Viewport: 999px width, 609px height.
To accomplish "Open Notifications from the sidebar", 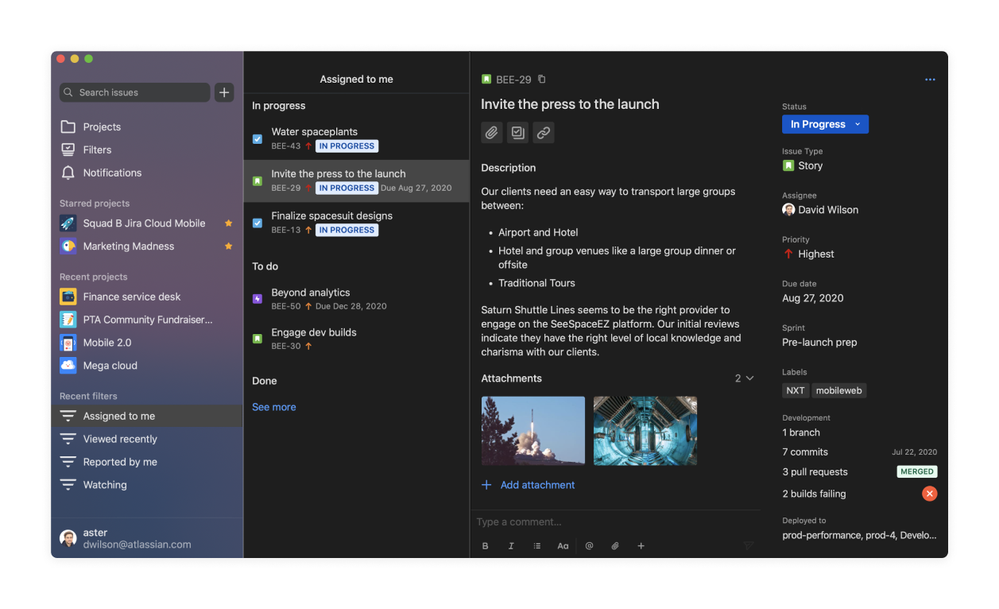I will coord(110,172).
